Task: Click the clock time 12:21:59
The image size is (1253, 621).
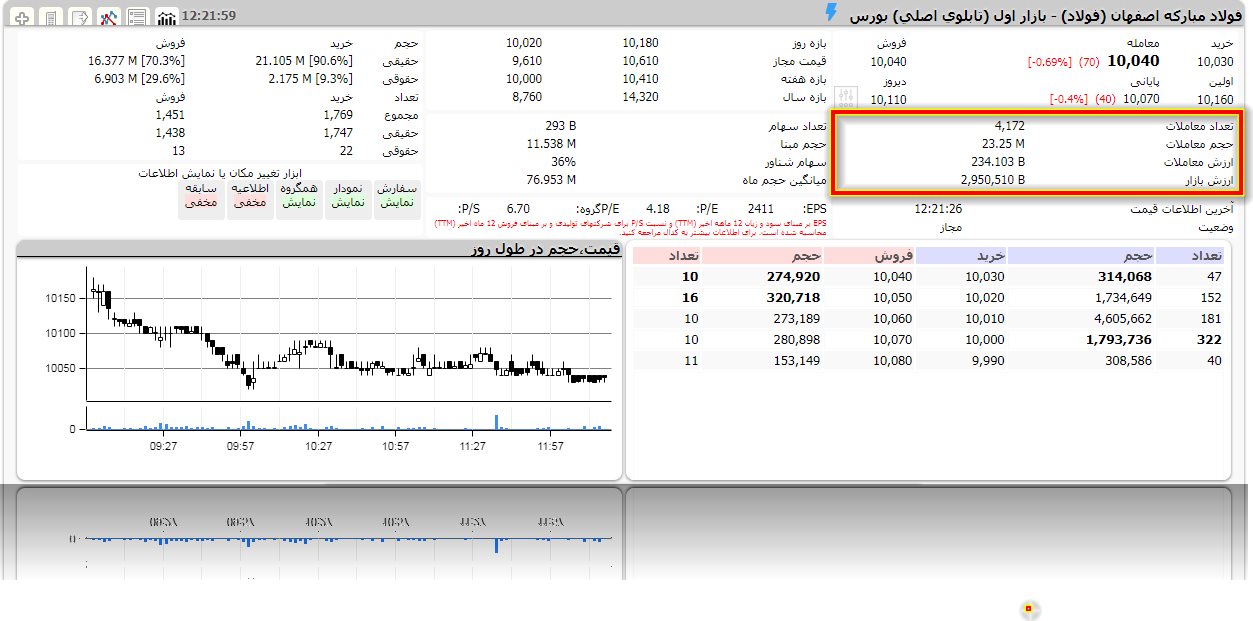Action: point(211,15)
